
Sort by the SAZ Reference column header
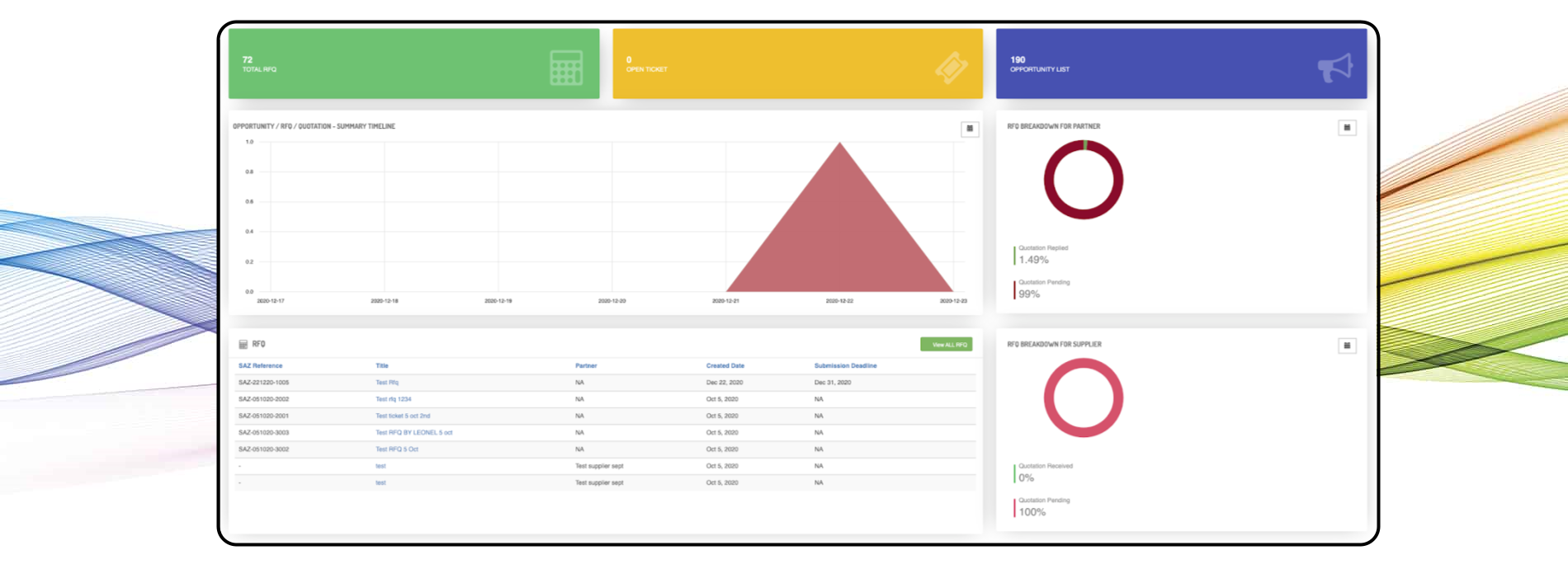(x=261, y=365)
